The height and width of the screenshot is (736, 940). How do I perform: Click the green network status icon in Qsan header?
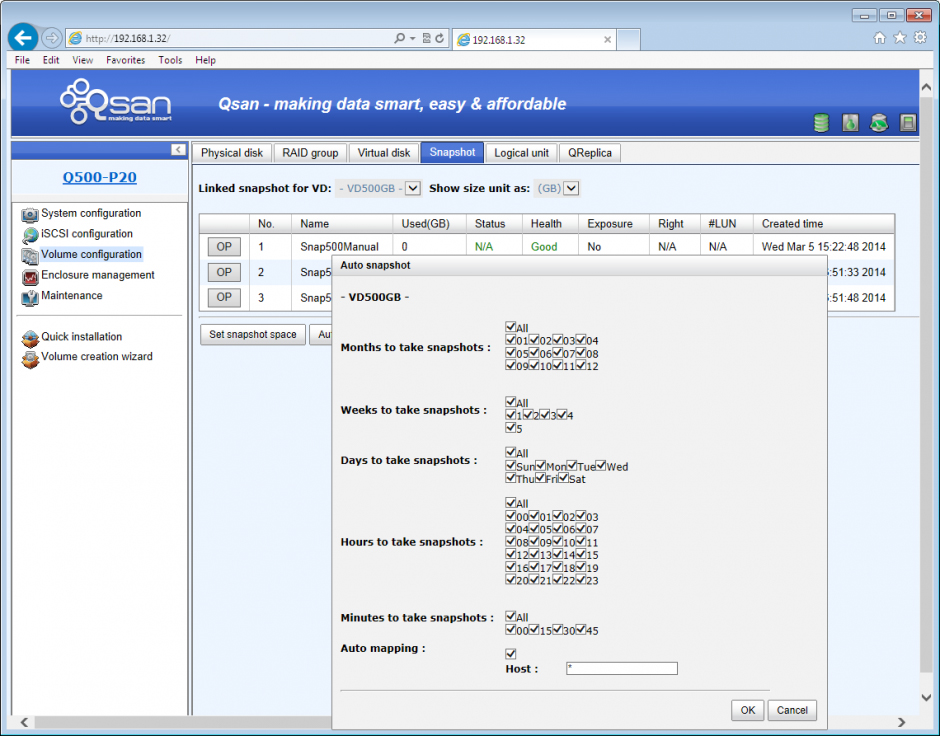tap(879, 122)
